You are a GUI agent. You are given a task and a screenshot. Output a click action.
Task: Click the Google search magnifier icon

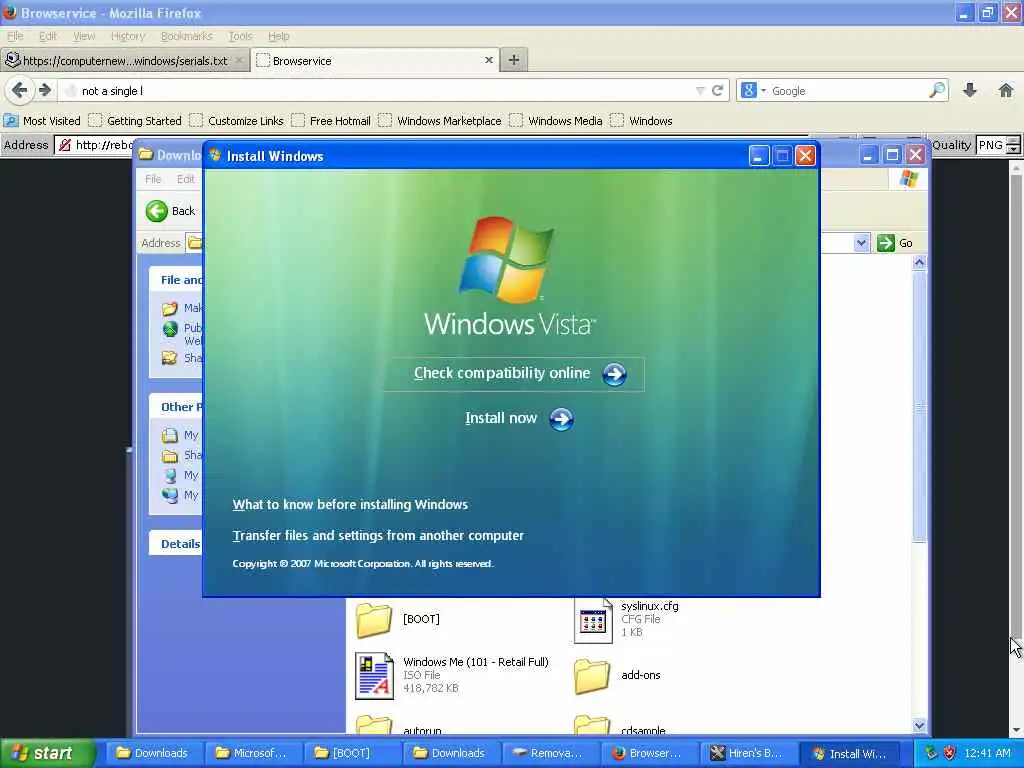pyautogui.click(x=937, y=90)
